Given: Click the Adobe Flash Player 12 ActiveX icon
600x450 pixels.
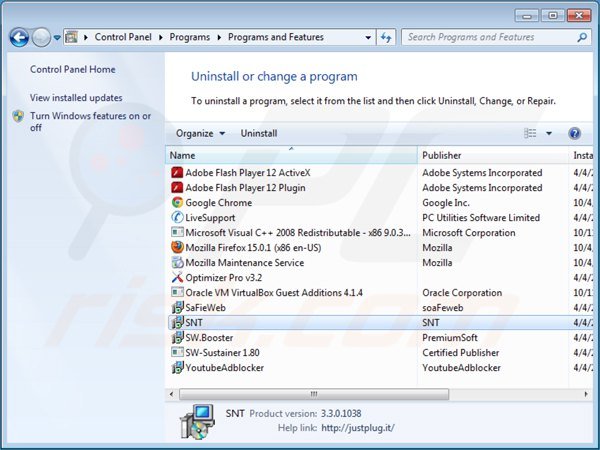Looking at the screenshot, I should [x=177, y=173].
